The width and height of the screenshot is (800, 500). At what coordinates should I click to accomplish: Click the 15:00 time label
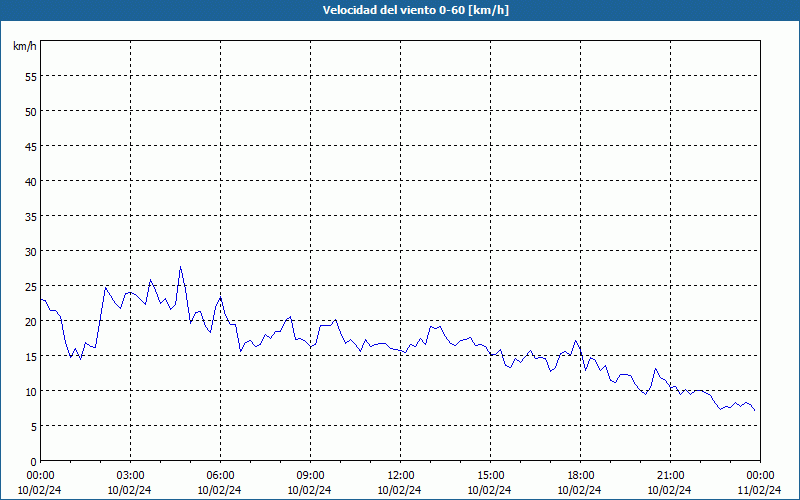point(490,476)
